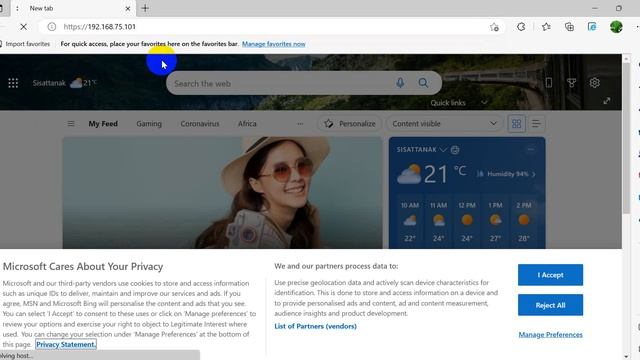Click the browser profile avatar

pos(616,27)
